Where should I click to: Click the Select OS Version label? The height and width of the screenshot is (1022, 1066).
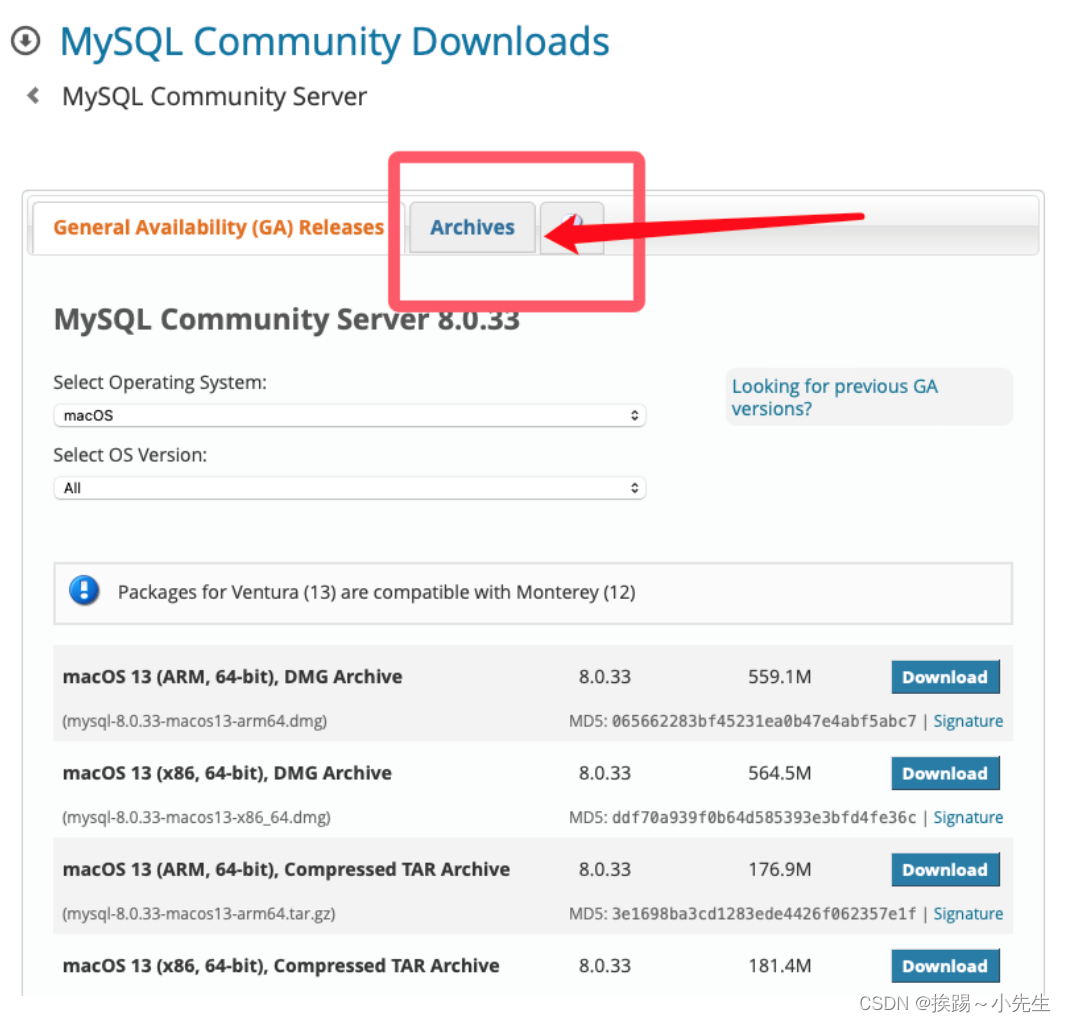point(130,456)
